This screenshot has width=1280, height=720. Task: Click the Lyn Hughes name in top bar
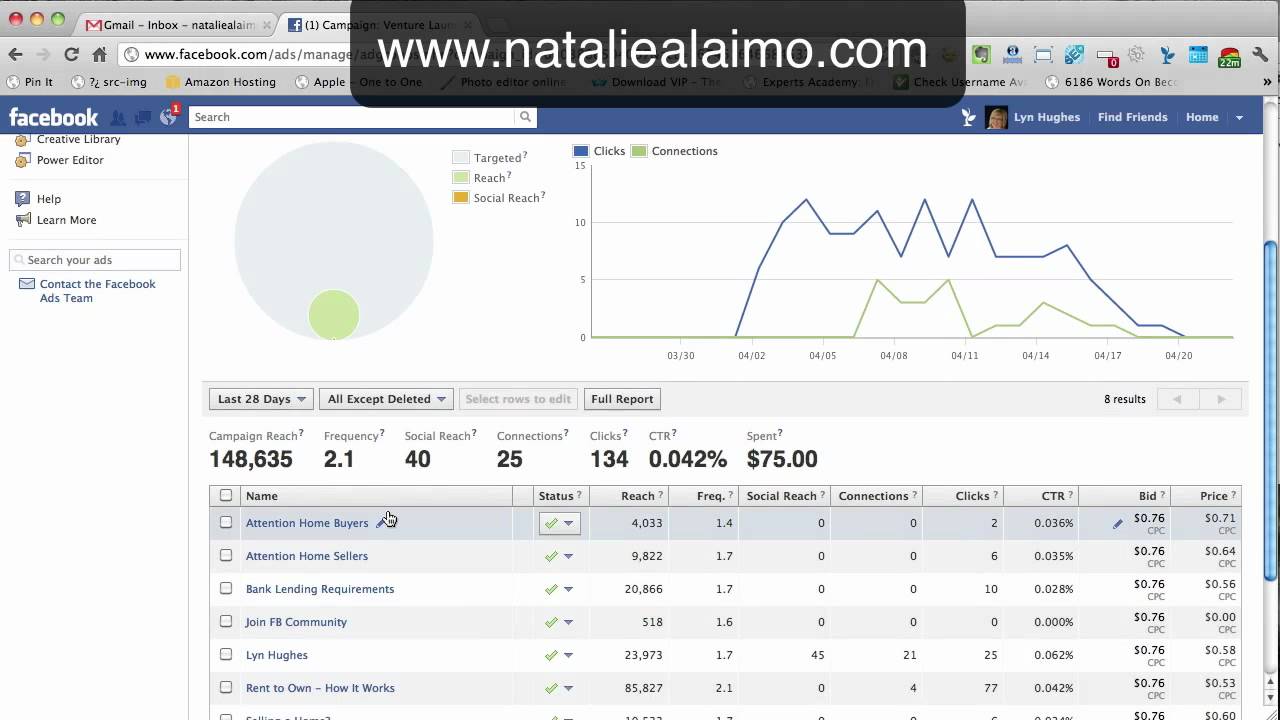point(1046,117)
